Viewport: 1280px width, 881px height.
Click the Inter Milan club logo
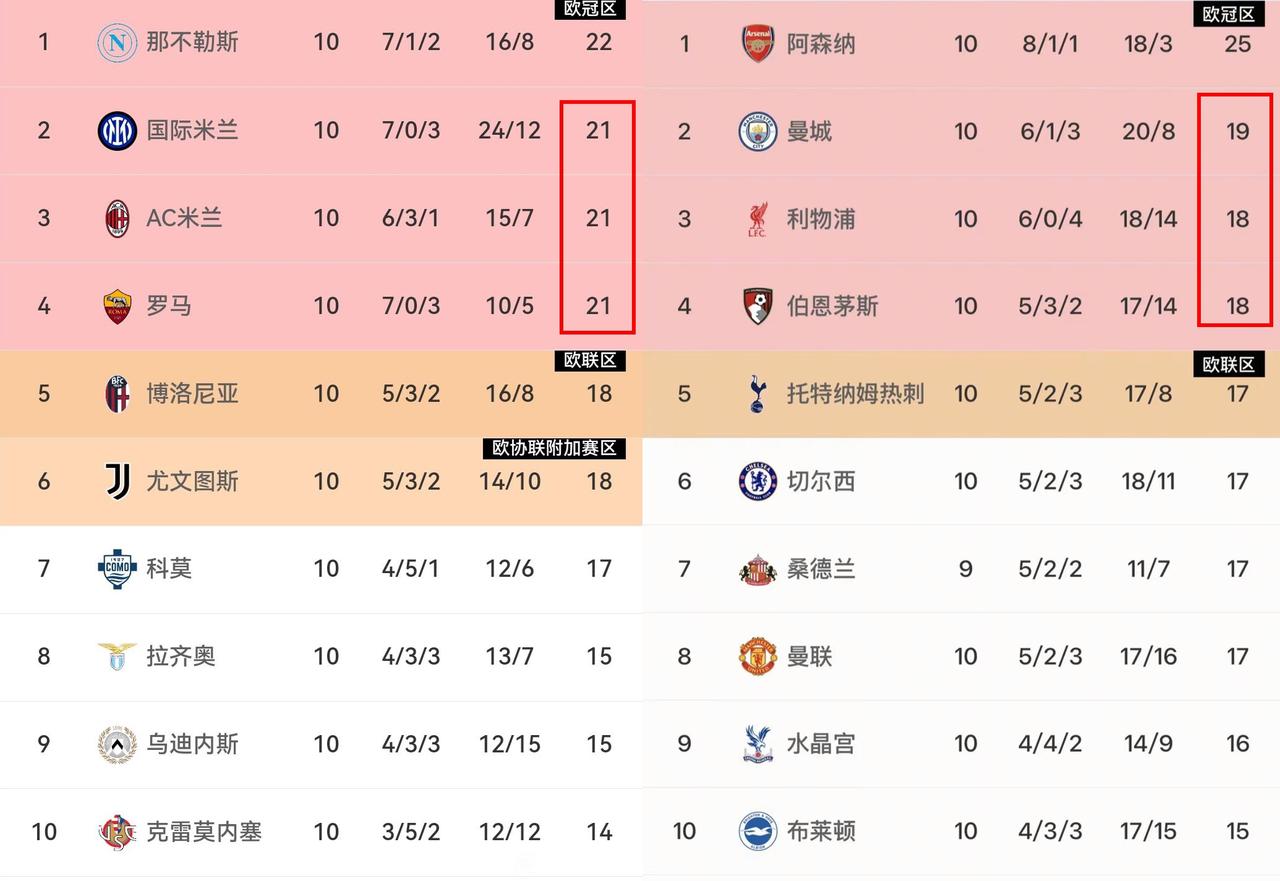point(117,131)
